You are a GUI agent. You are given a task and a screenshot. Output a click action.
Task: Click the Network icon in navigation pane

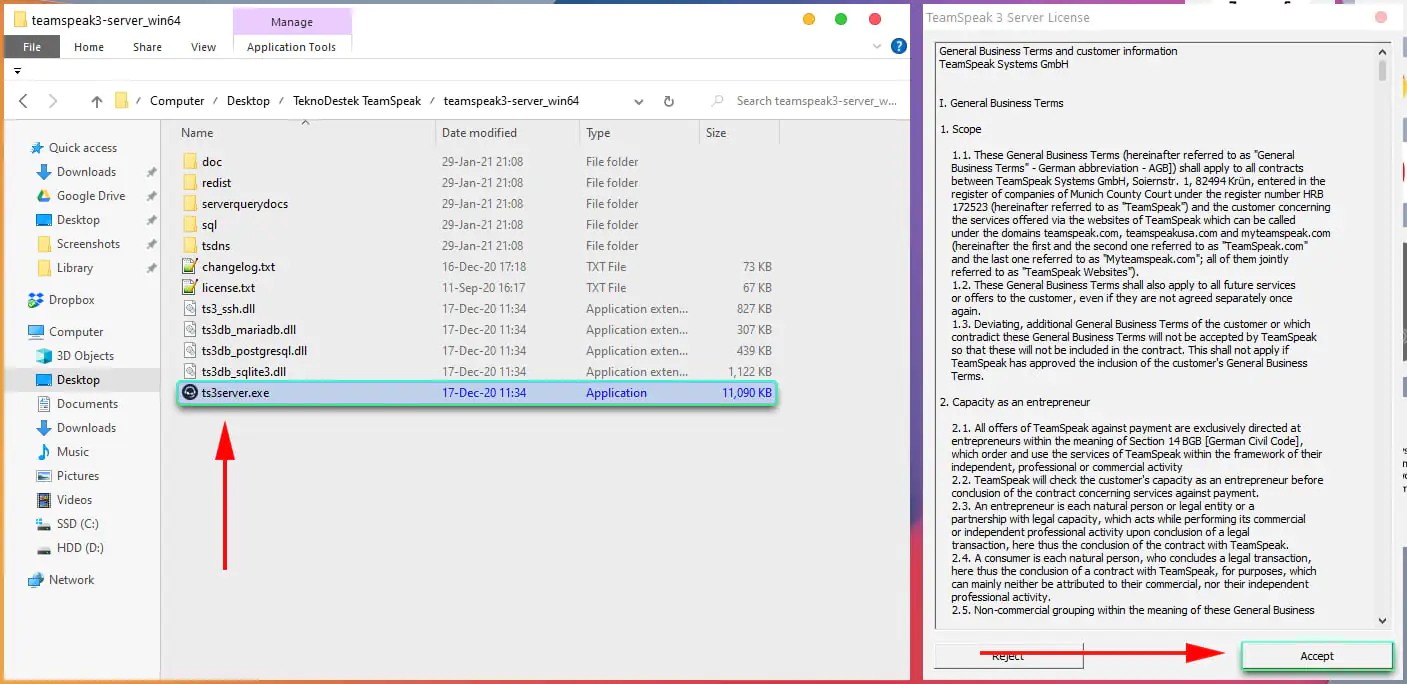[37, 580]
